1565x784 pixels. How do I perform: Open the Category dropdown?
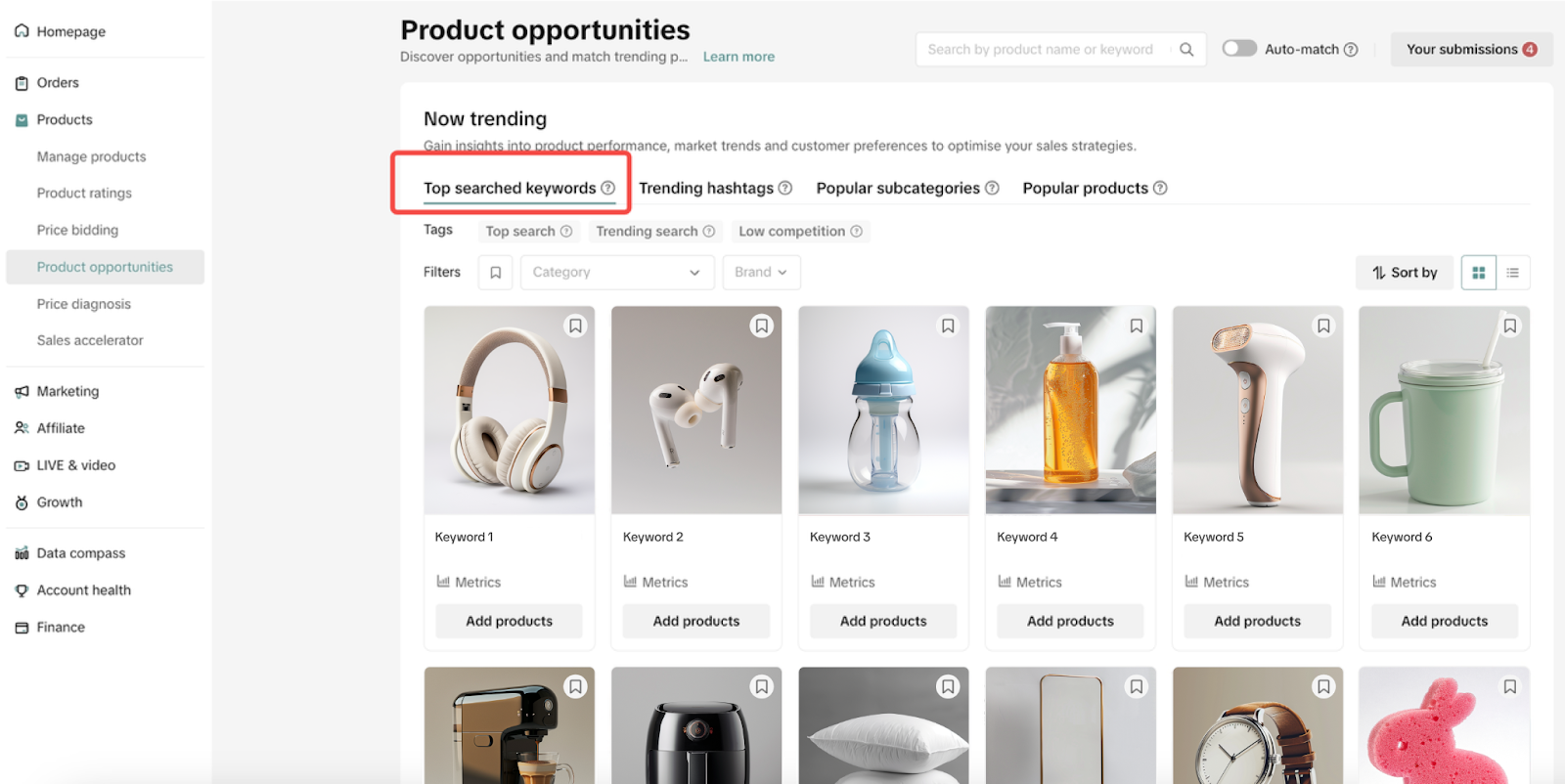pos(616,272)
